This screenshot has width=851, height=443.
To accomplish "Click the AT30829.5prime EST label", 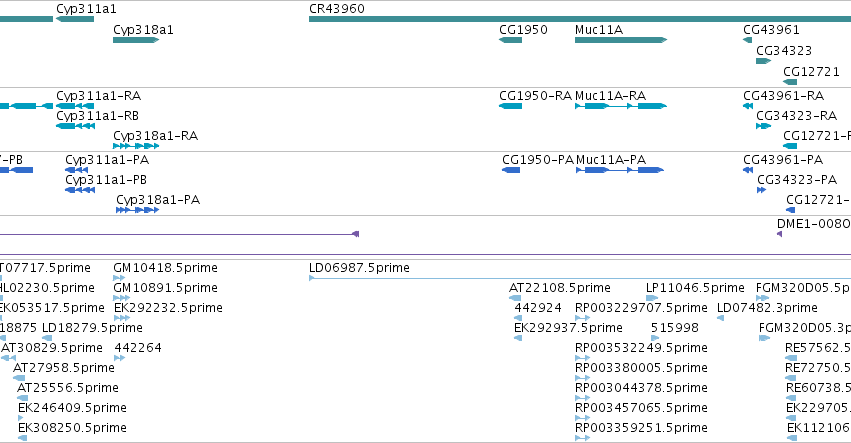I will [52, 348].
